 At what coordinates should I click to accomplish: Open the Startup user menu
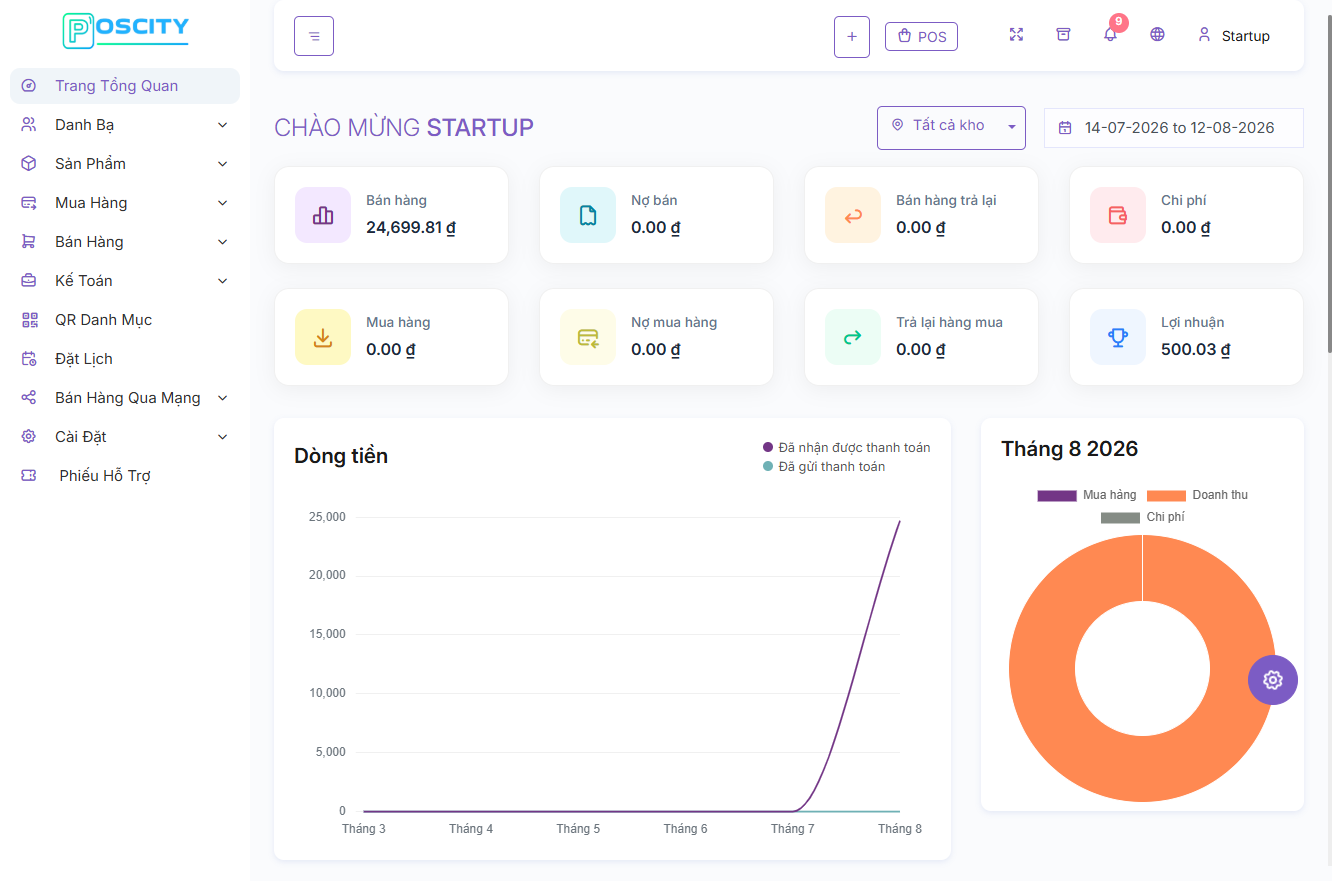(1233, 36)
